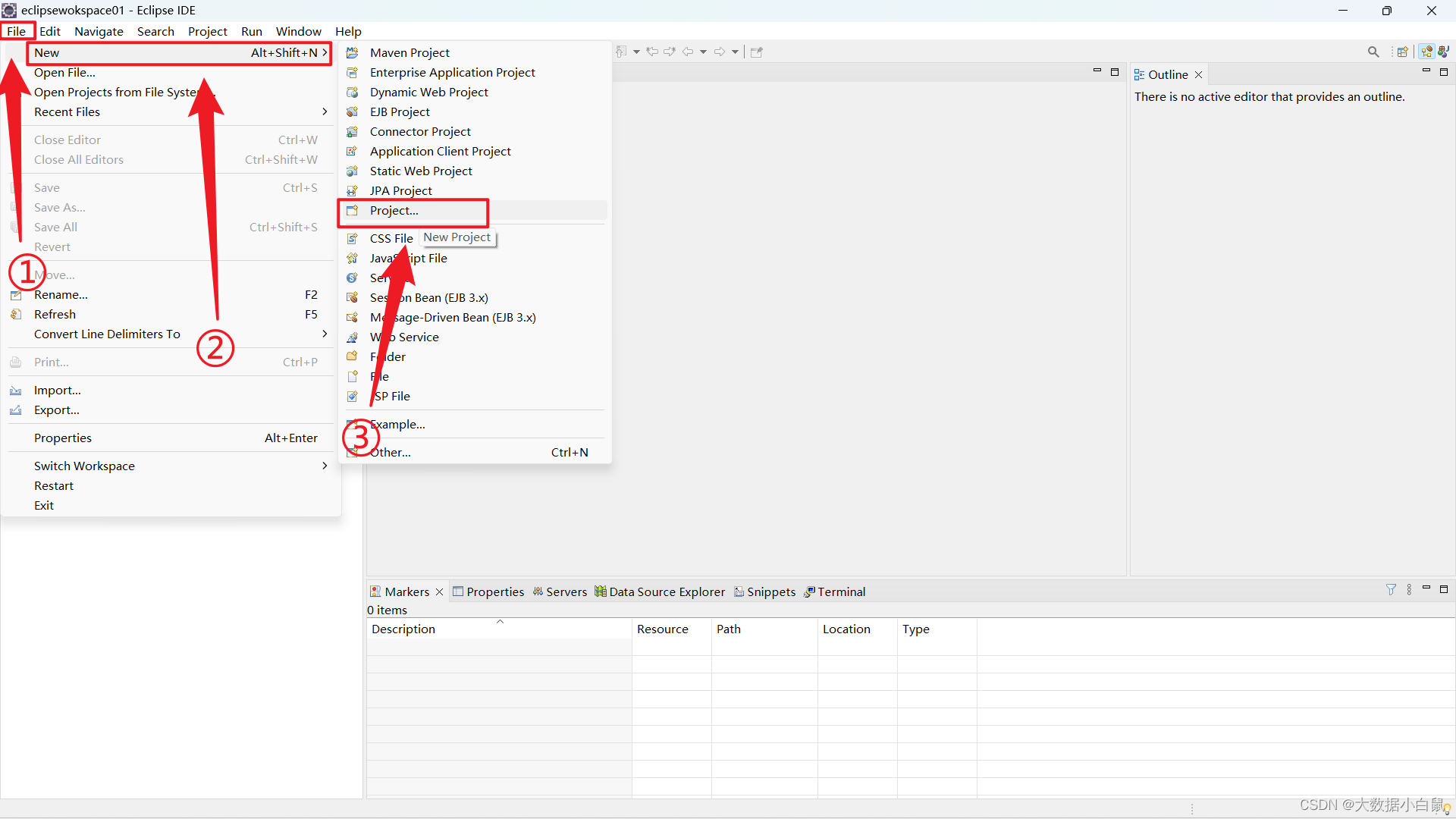Maximize the Outline view panel
The width and height of the screenshot is (1456, 819).
pos(1444,72)
